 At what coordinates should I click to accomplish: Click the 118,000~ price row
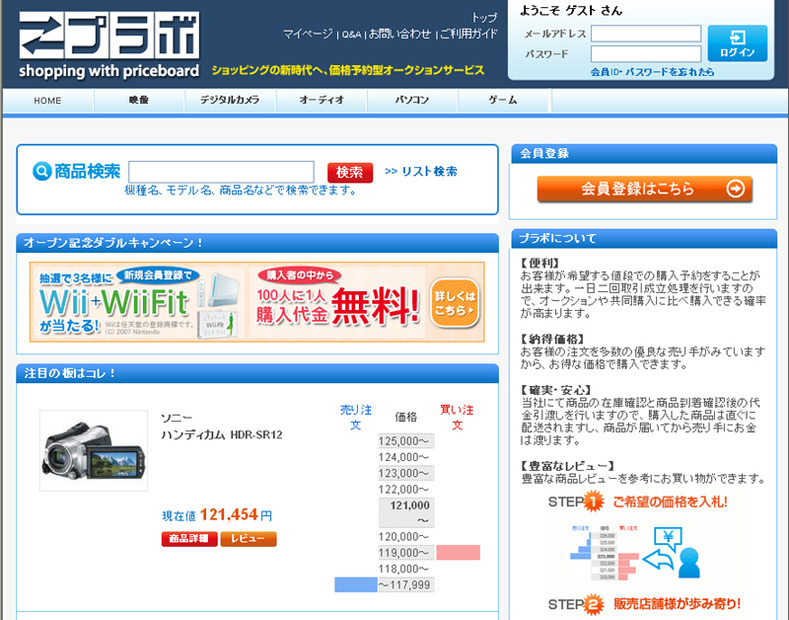point(406,569)
